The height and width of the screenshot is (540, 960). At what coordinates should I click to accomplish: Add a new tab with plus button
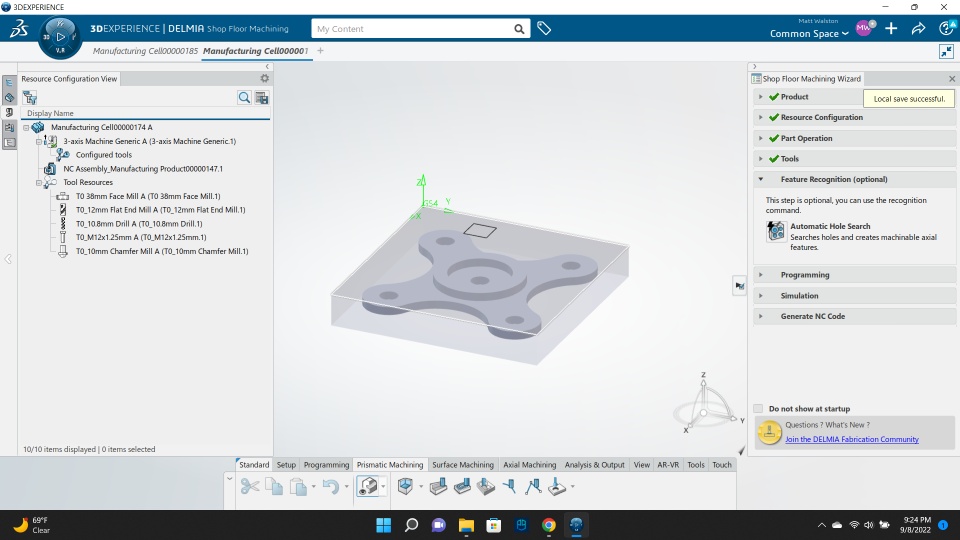point(320,51)
